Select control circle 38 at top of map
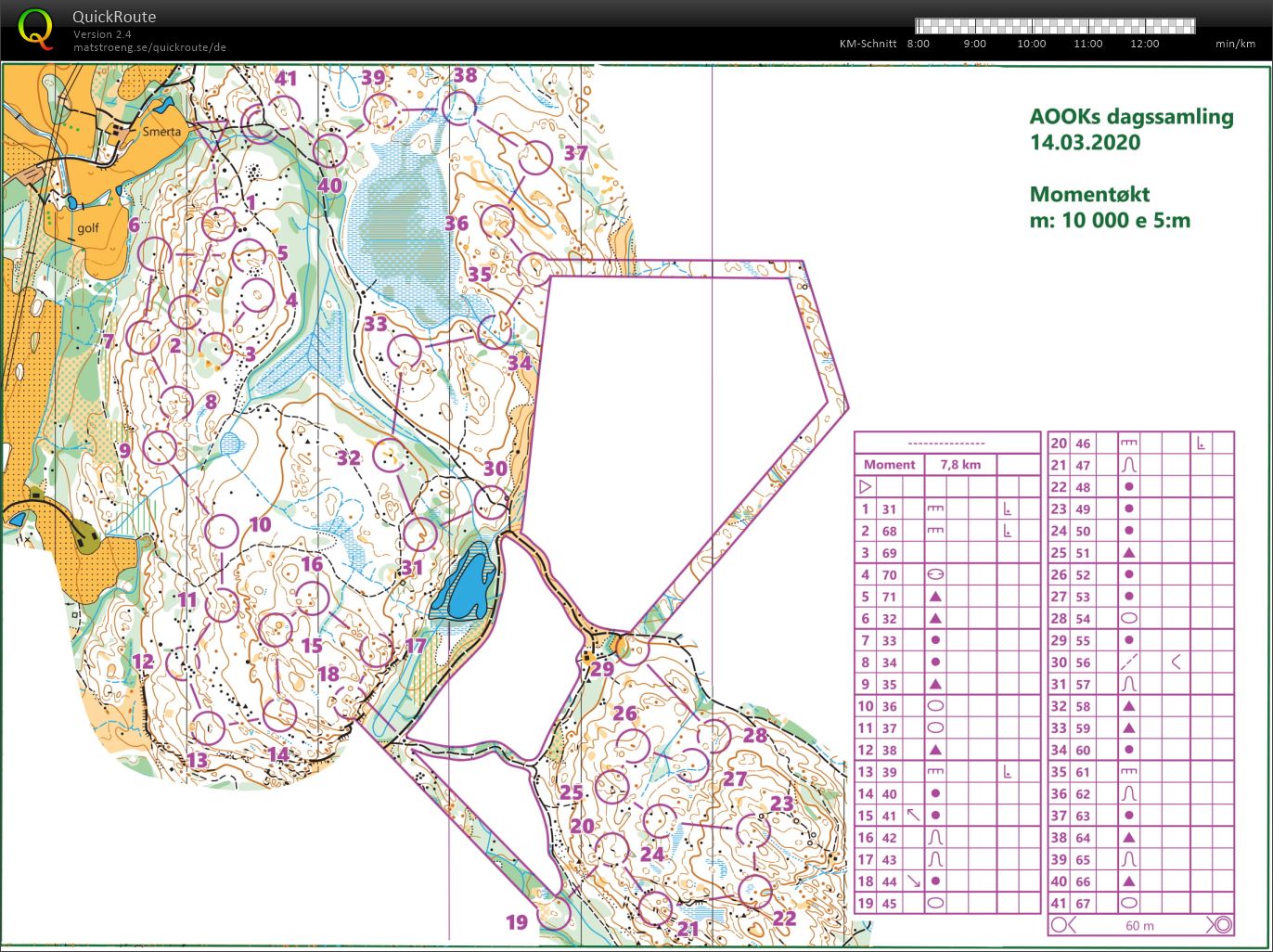 pos(458,108)
